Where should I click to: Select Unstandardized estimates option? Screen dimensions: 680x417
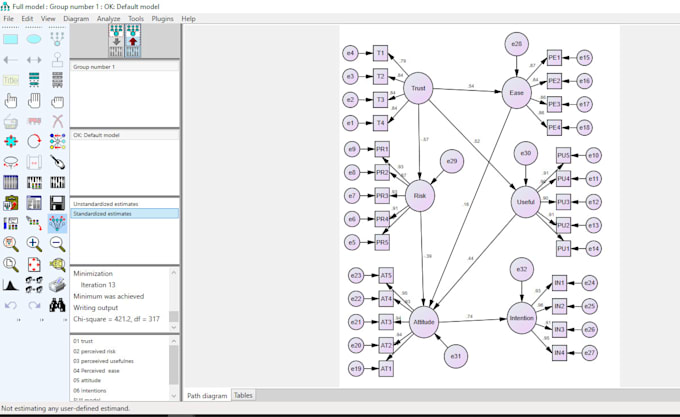[105, 204]
